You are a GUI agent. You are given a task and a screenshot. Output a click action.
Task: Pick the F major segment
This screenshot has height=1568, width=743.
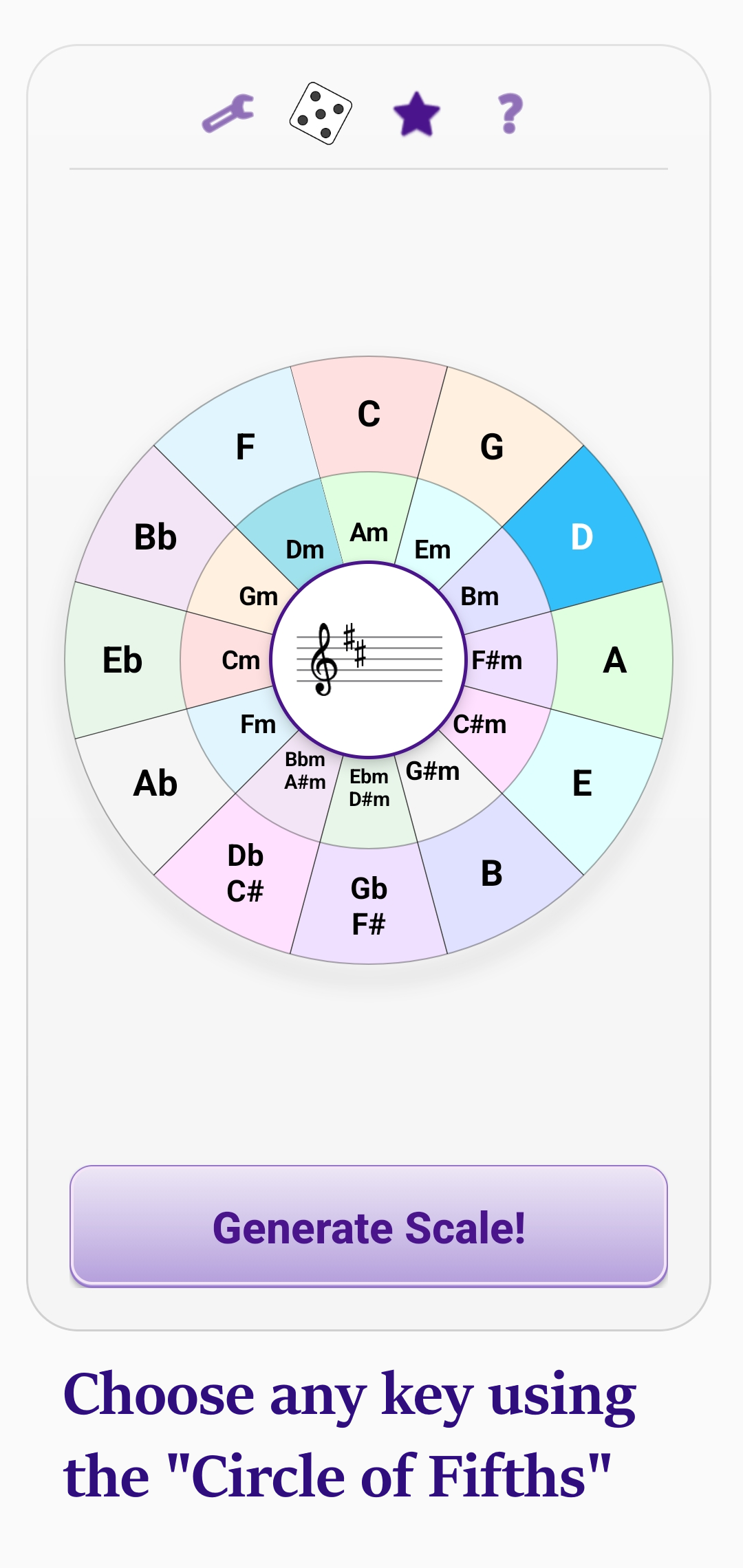[x=246, y=447]
